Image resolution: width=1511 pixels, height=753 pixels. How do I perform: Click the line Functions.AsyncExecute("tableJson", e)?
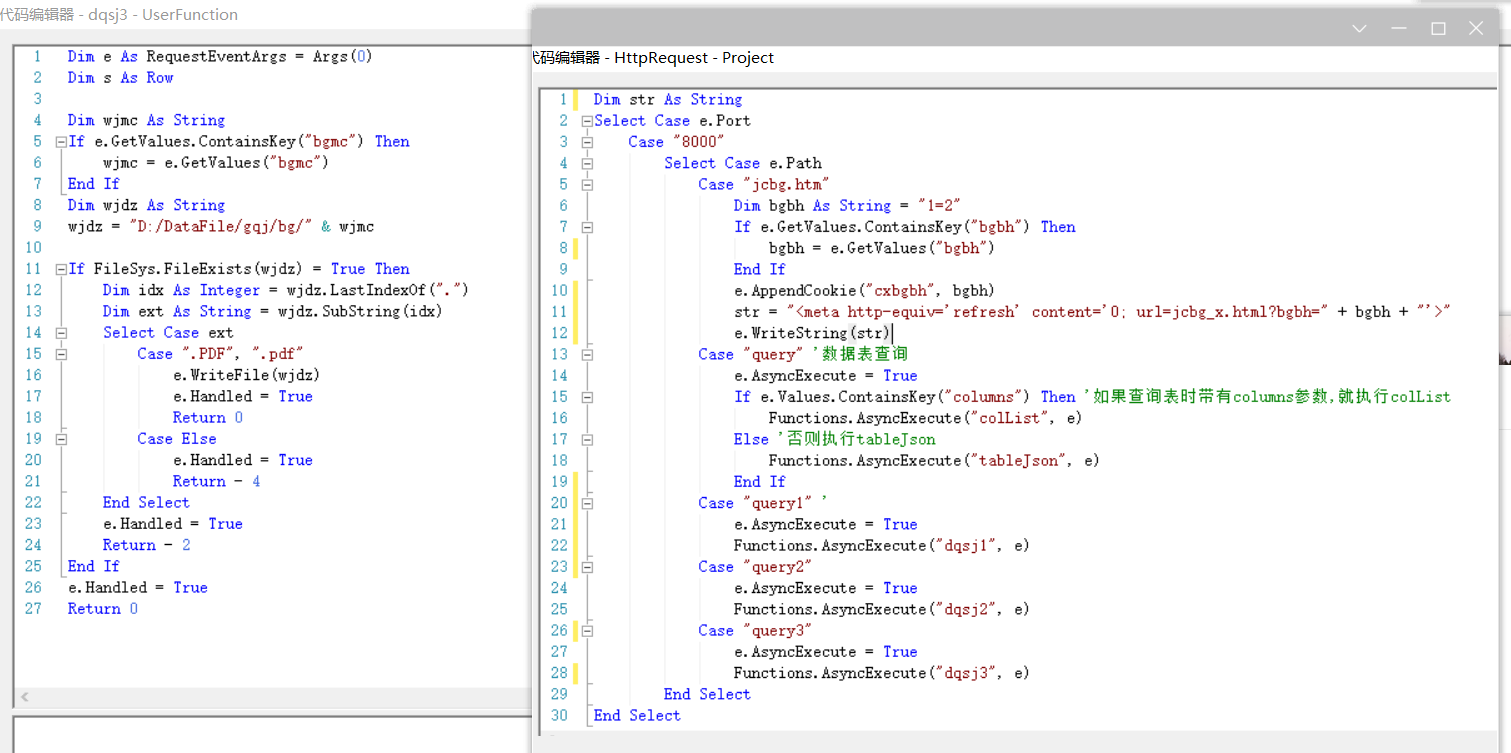point(934,460)
